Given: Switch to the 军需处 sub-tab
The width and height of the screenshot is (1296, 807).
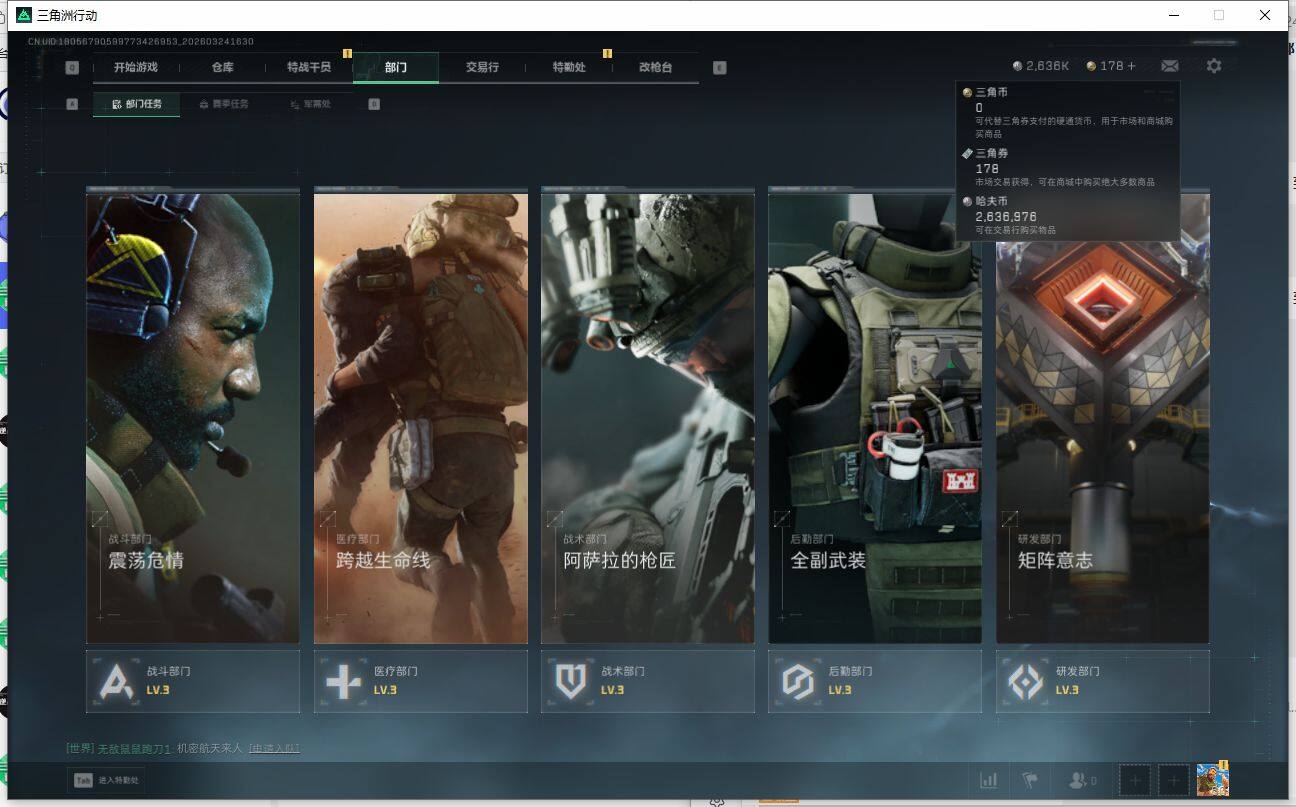Looking at the screenshot, I should tap(310, 104).
